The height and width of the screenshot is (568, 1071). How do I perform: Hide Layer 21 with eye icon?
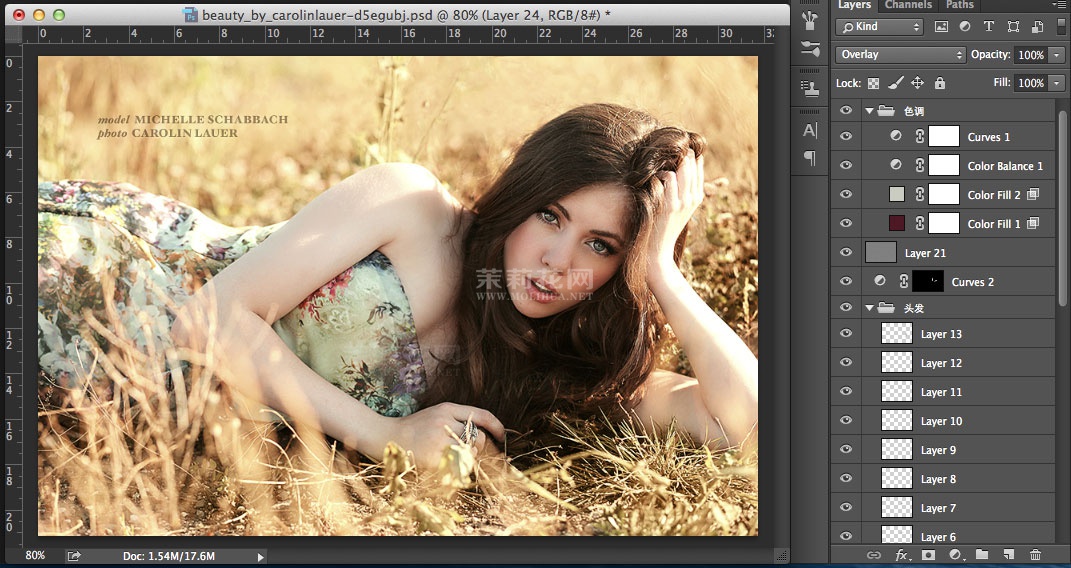pos(846,252)
